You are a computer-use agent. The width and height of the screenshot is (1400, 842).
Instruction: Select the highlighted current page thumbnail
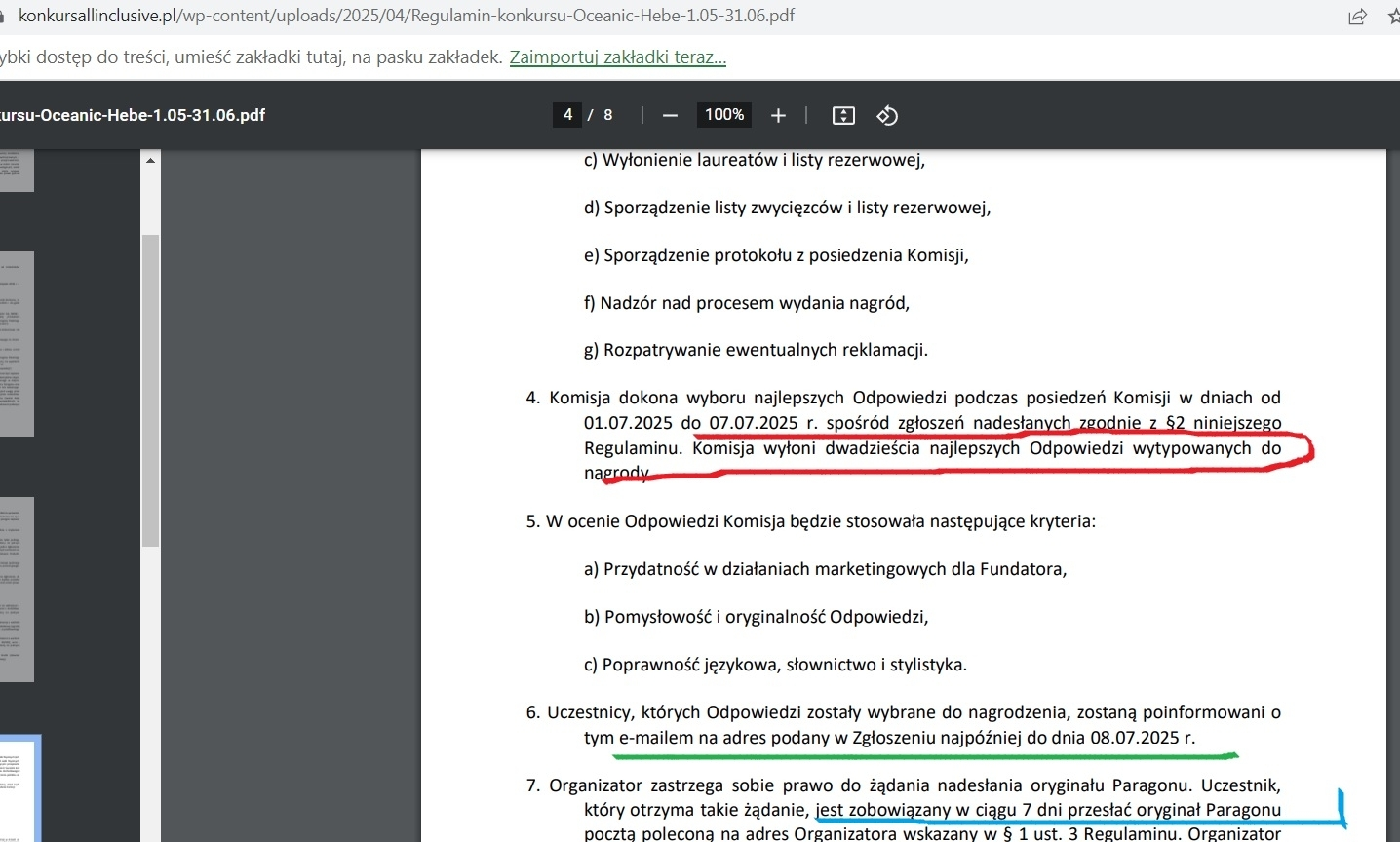[19, 787]
